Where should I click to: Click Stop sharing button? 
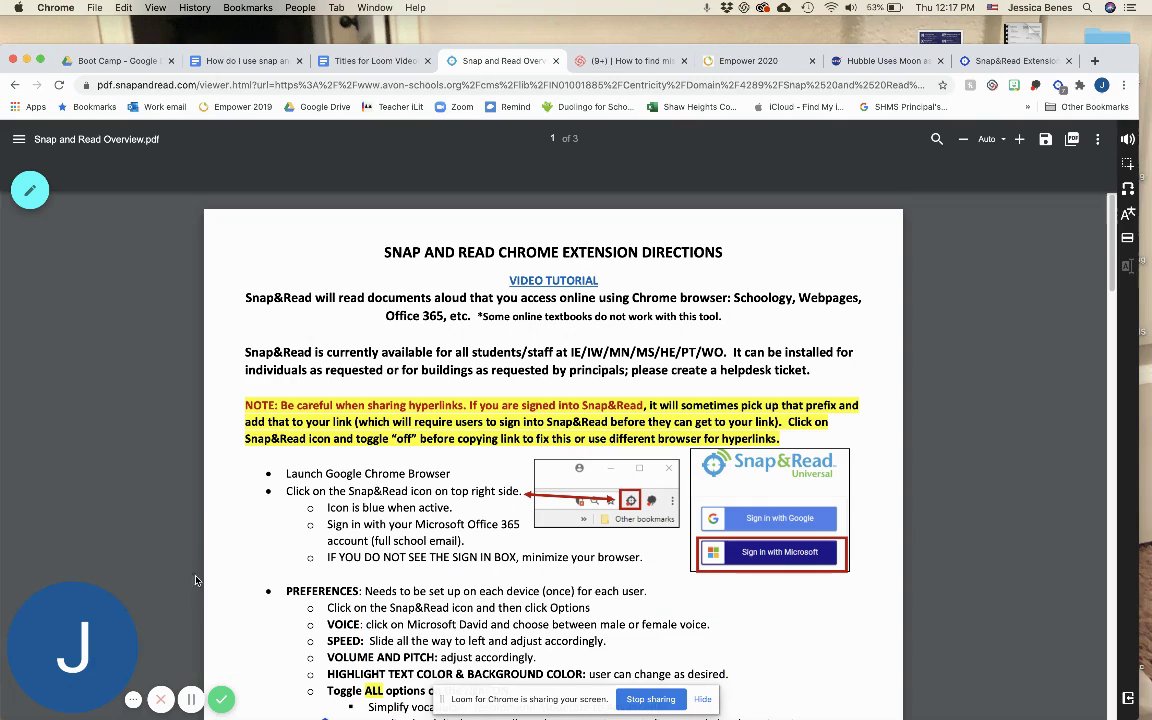650,699
